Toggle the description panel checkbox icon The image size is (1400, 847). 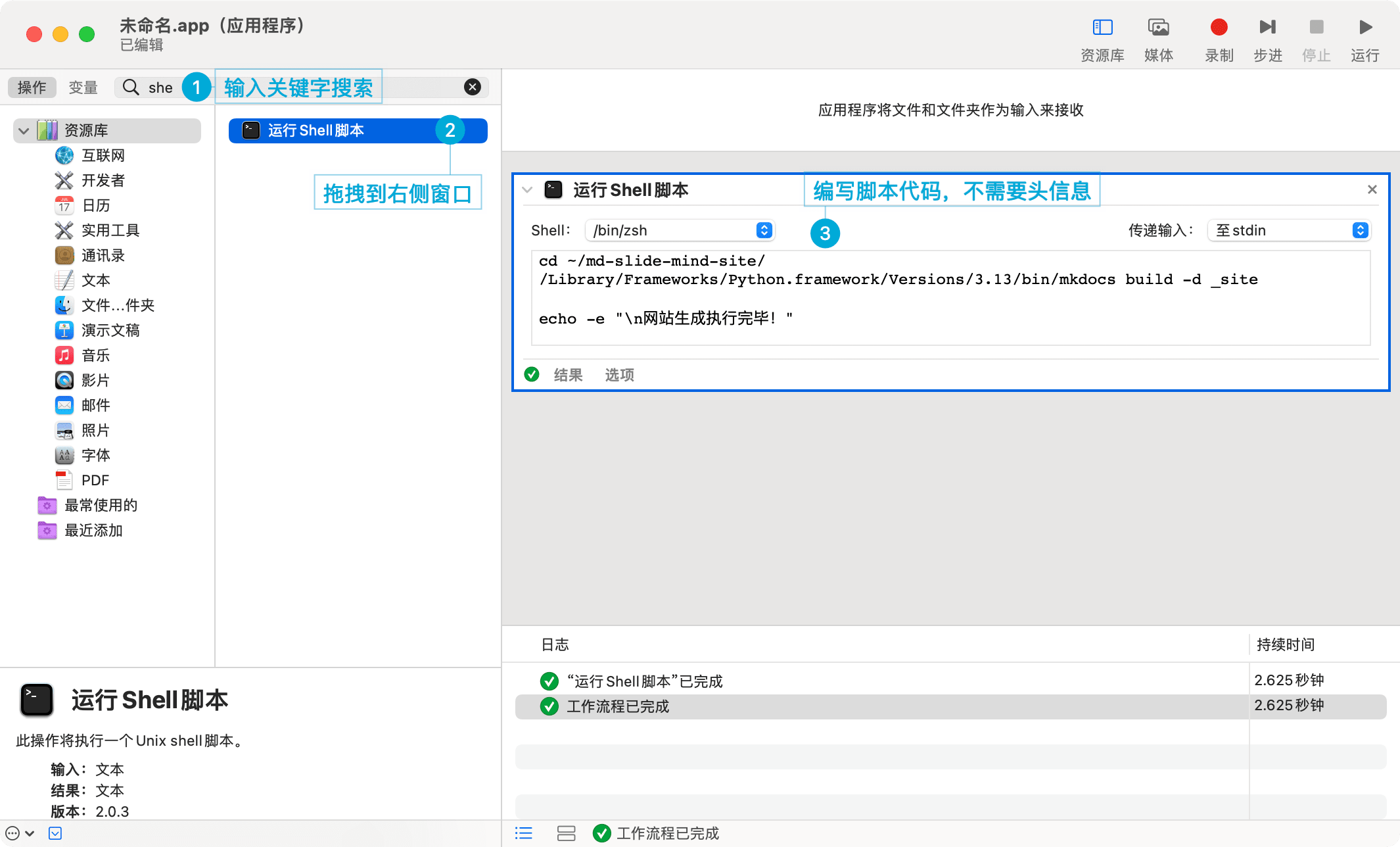tap(55, 833)
